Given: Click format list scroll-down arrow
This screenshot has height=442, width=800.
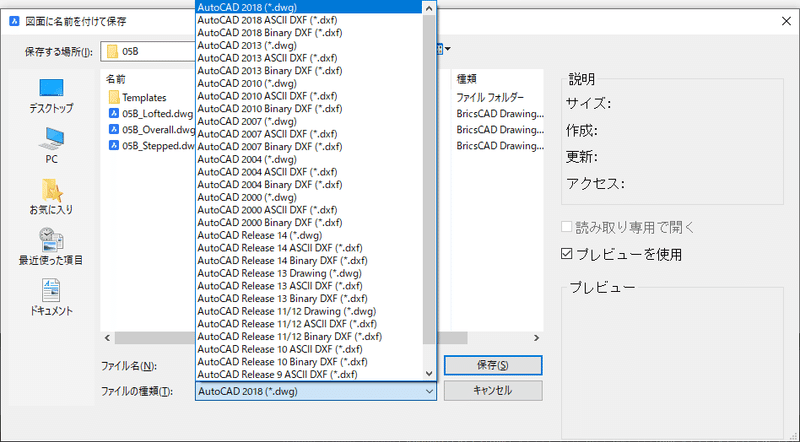Looking at the screenshot, I should pos(429,374).
